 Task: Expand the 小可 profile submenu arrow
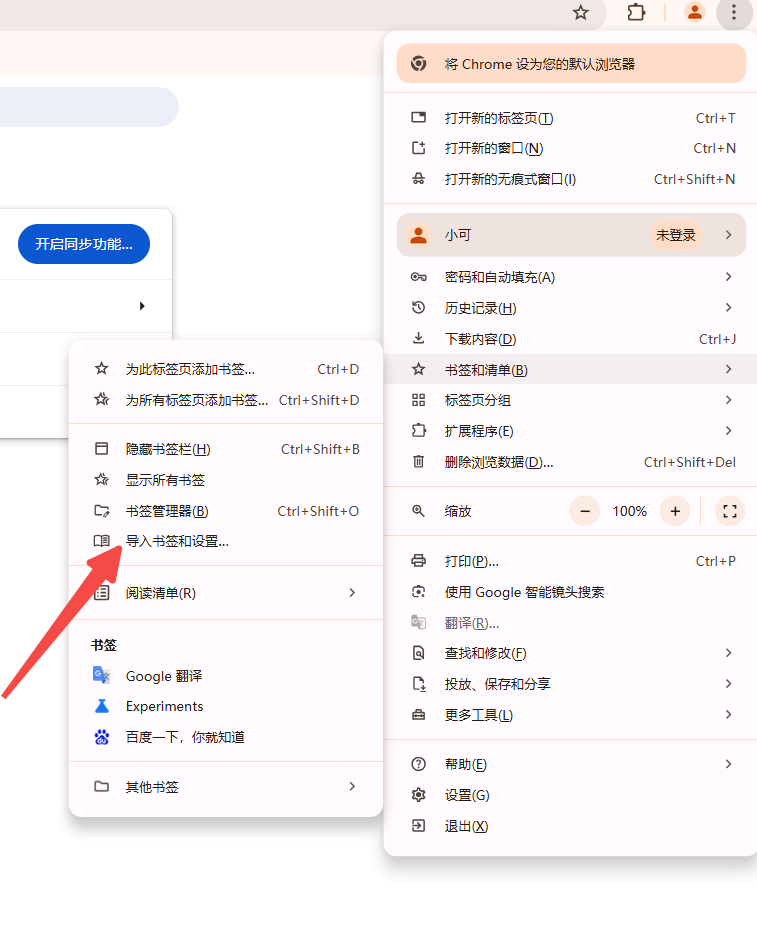point(728,235)
